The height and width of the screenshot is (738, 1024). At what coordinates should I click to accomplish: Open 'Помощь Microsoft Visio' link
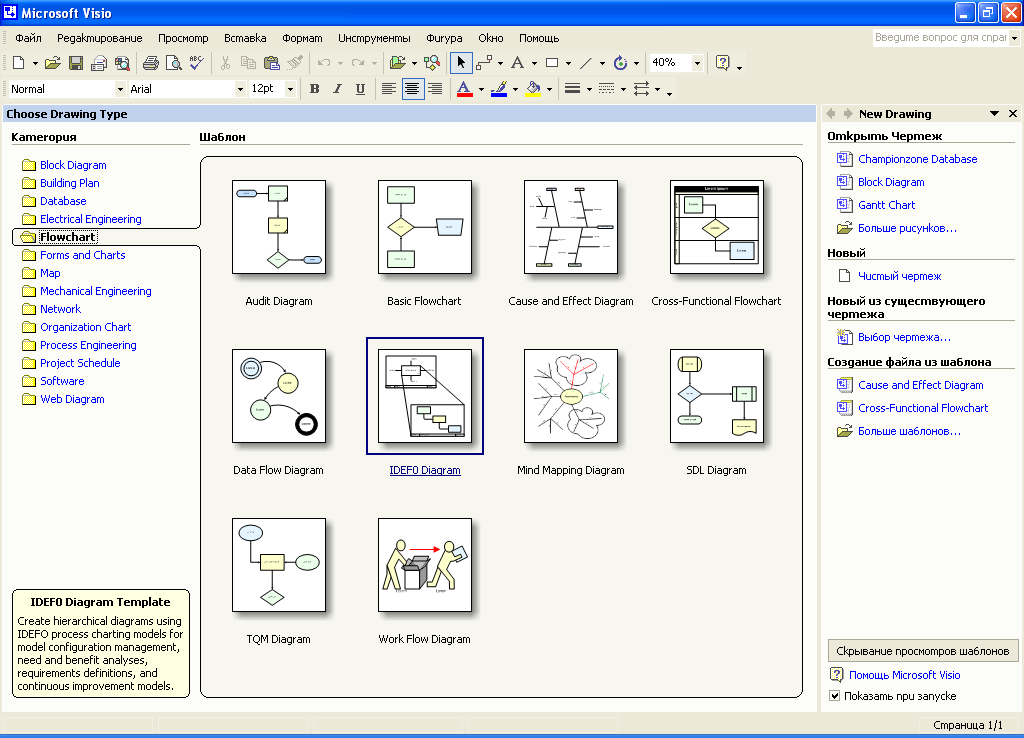(x=904, y=675)
